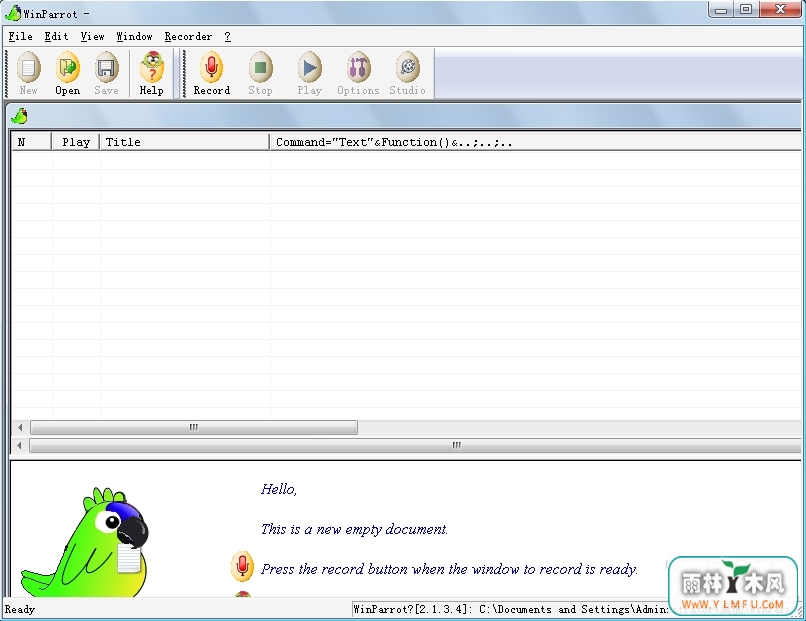The height and width of the screenshot is (621, 806).
Task: Open the Edit menu
Action: (x=56, y=36)
